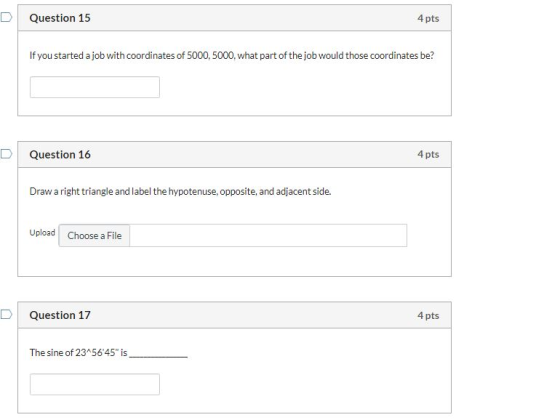Flag Question 15 with the bookmark icon
The height and width of the screenshot is (420, 560).
coord(6,17)
